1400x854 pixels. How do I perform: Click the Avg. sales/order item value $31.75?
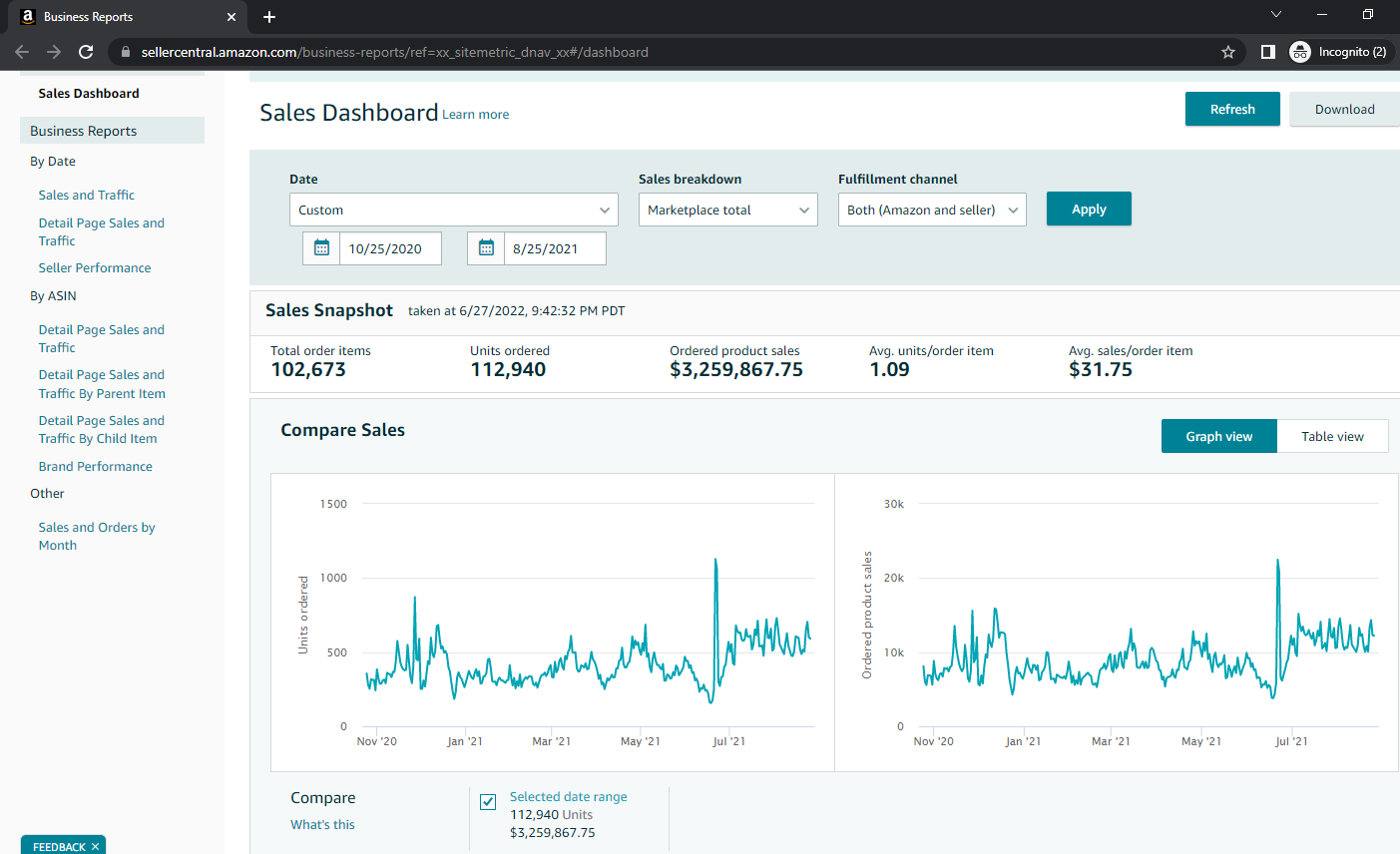[x=1101, y=370]
